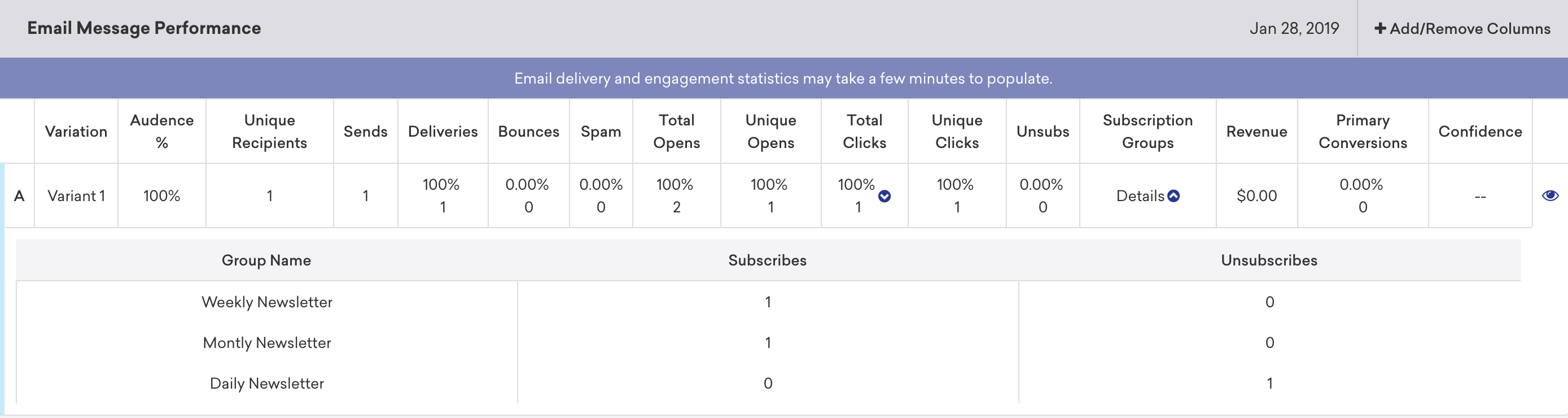This screenshot has width=1568, height=418.
Task: Select the Daily Newsletter group row
Action: 266,384
